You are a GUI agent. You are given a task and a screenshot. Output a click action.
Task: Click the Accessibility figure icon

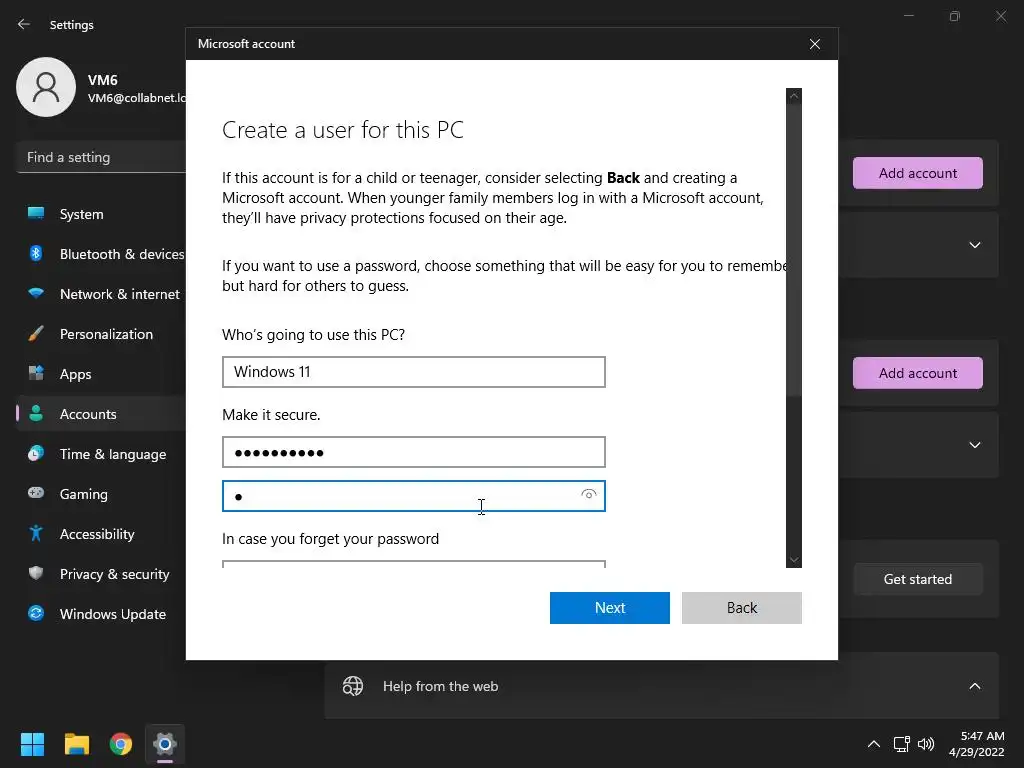(36, 534)
